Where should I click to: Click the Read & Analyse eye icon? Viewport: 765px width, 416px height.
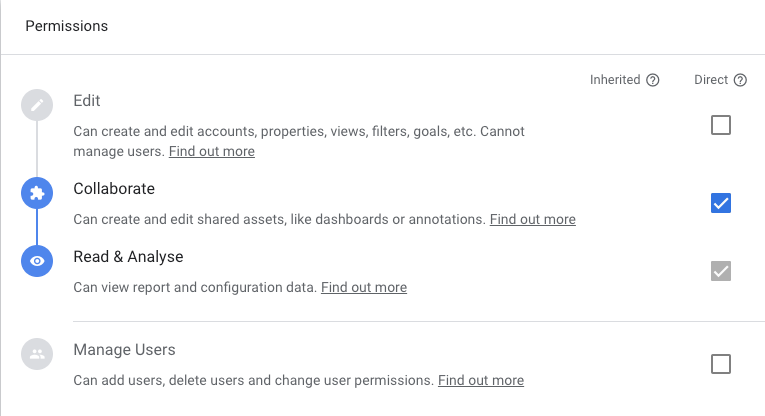coord(37,260)
